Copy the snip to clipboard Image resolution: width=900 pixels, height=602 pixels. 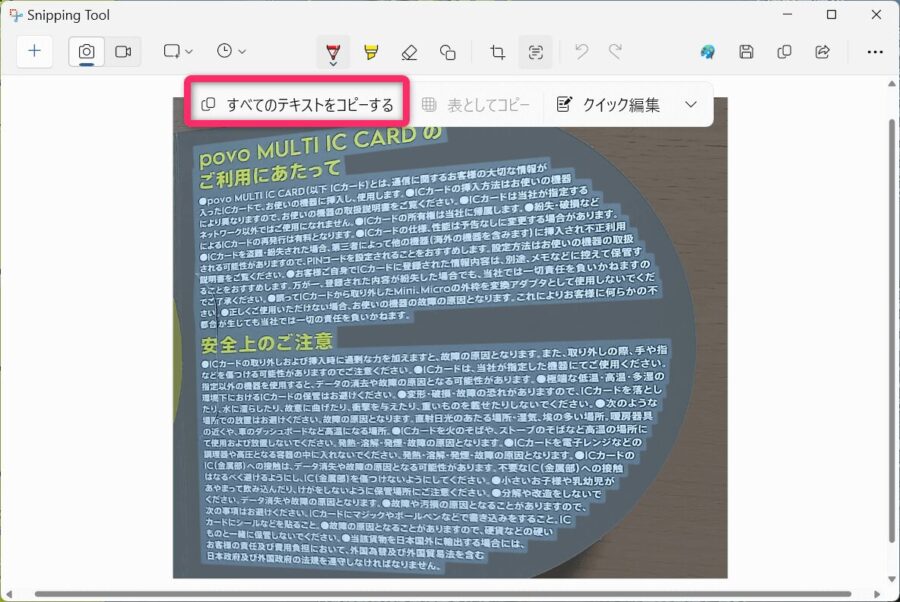(784, 51)
